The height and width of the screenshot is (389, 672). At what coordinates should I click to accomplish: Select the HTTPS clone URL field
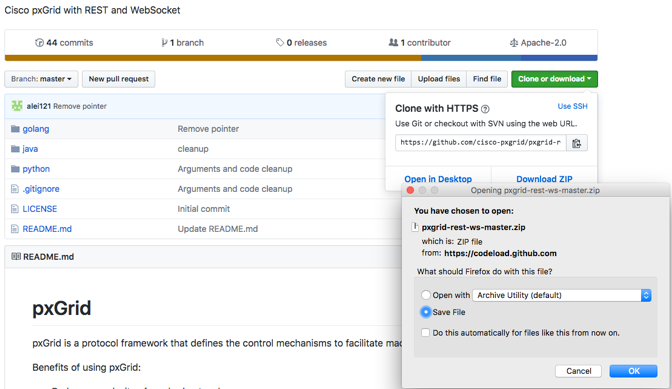click(x=480, y=142)
